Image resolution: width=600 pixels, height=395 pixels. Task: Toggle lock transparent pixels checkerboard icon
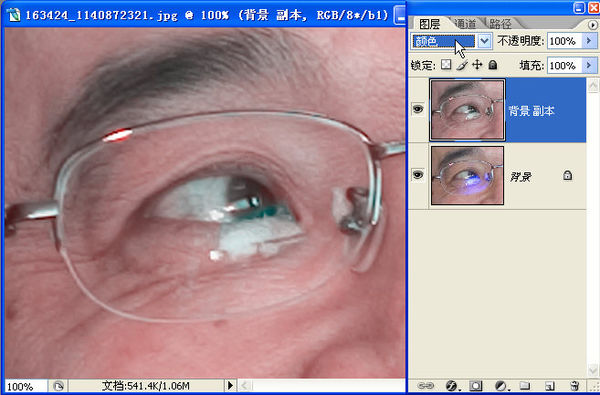(x=445, y=65)
